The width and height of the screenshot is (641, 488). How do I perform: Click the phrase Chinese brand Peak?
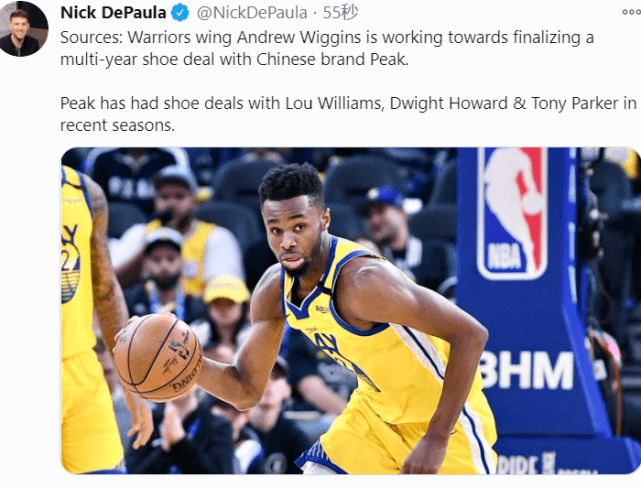pyautogui.click(x=332, y=60)
